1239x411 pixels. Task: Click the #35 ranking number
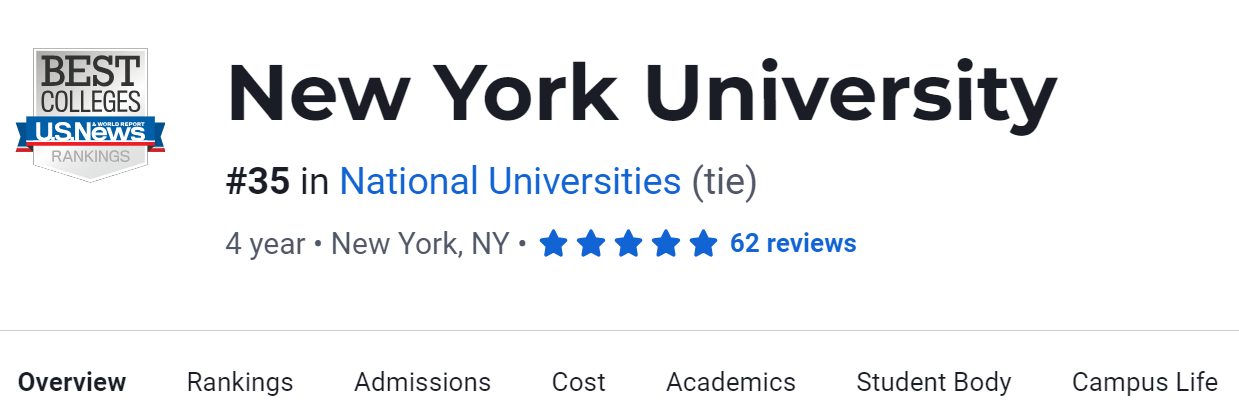[258, 181]
